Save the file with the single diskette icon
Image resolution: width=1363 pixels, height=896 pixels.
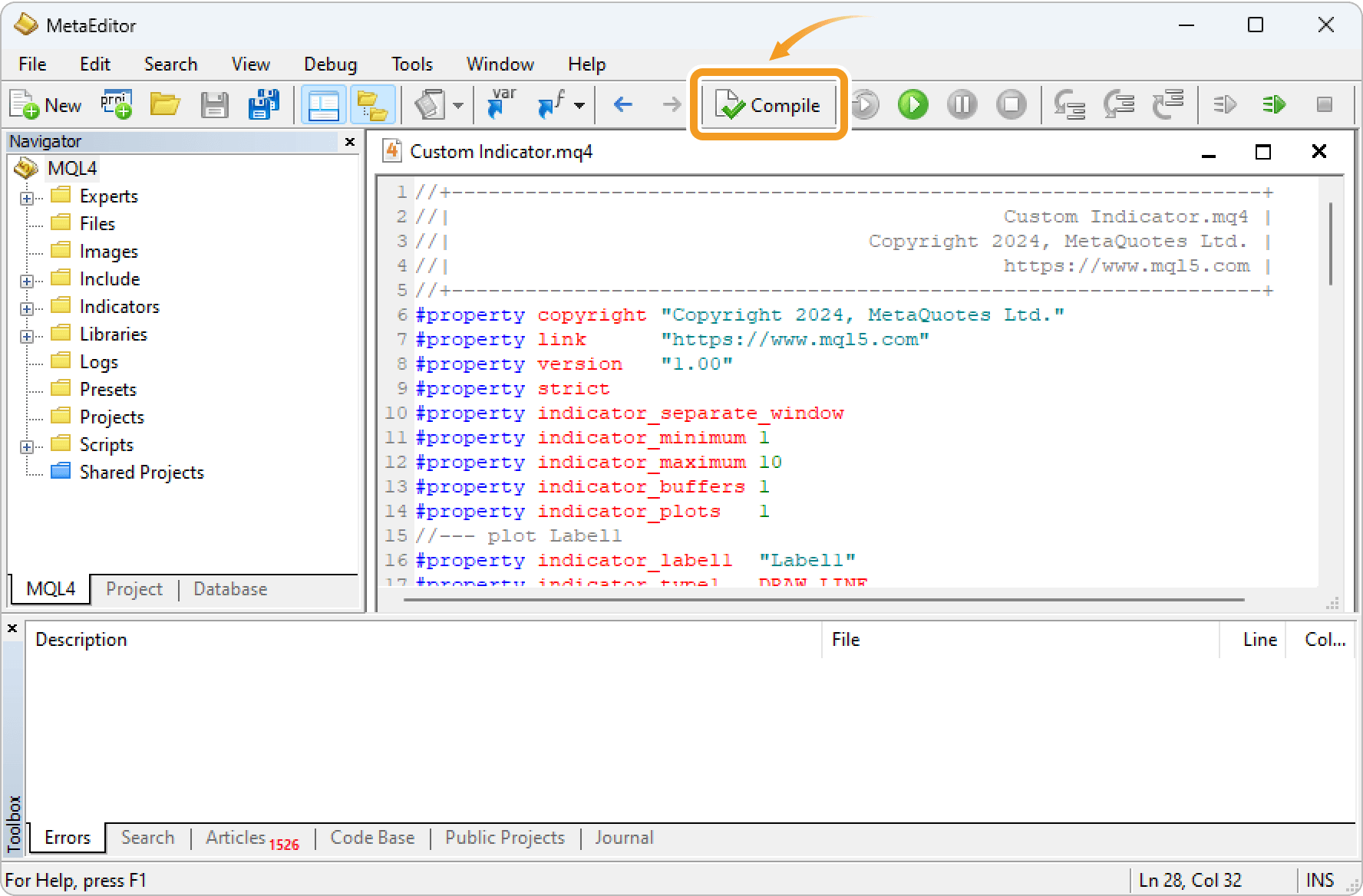coord(214,105)
